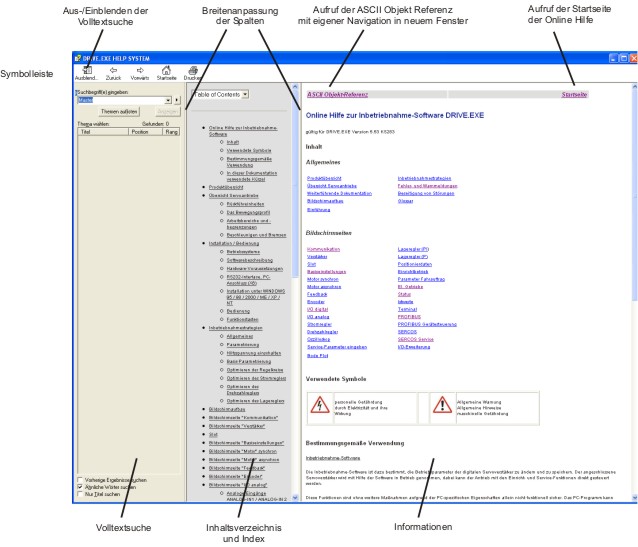
Task: Open 'Hilfsspannung einschalten' in contents
Action: tap(253, 353)
